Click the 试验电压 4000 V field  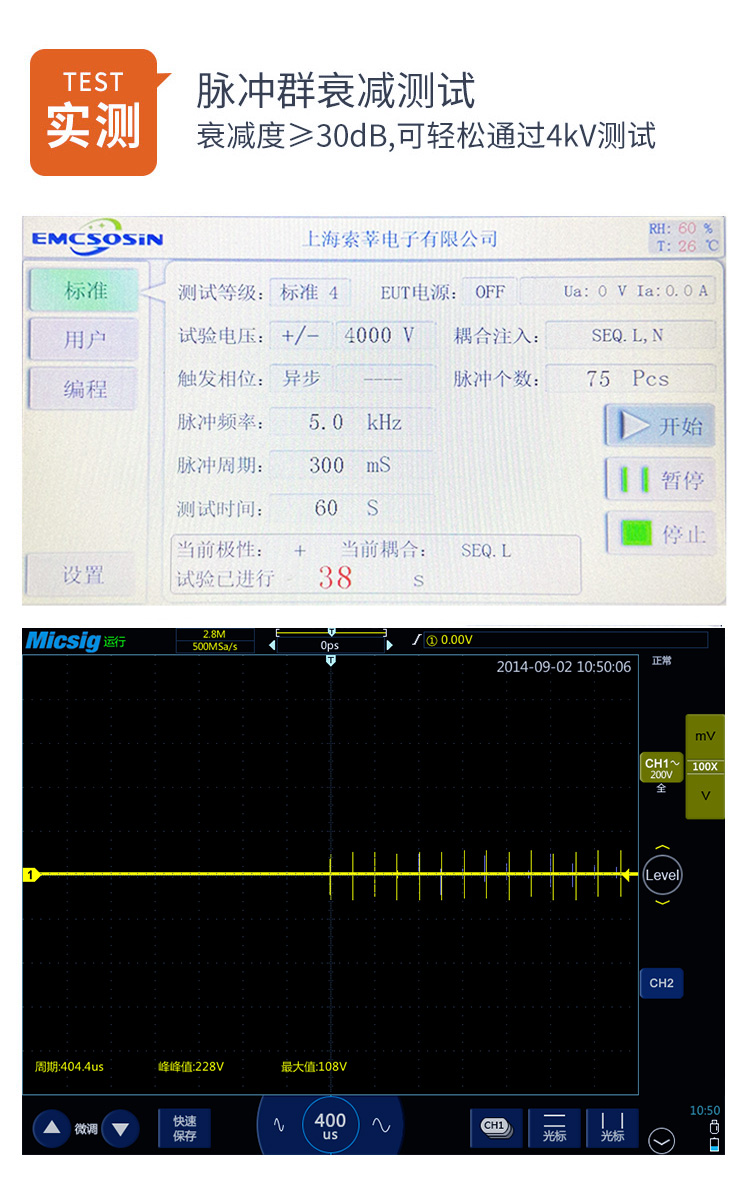pyautogui.click(x=378, y=336)
